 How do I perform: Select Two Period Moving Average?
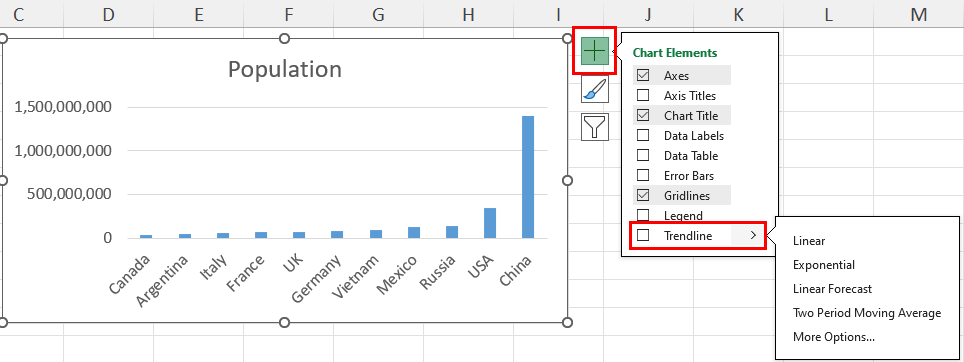click(867, 313)
